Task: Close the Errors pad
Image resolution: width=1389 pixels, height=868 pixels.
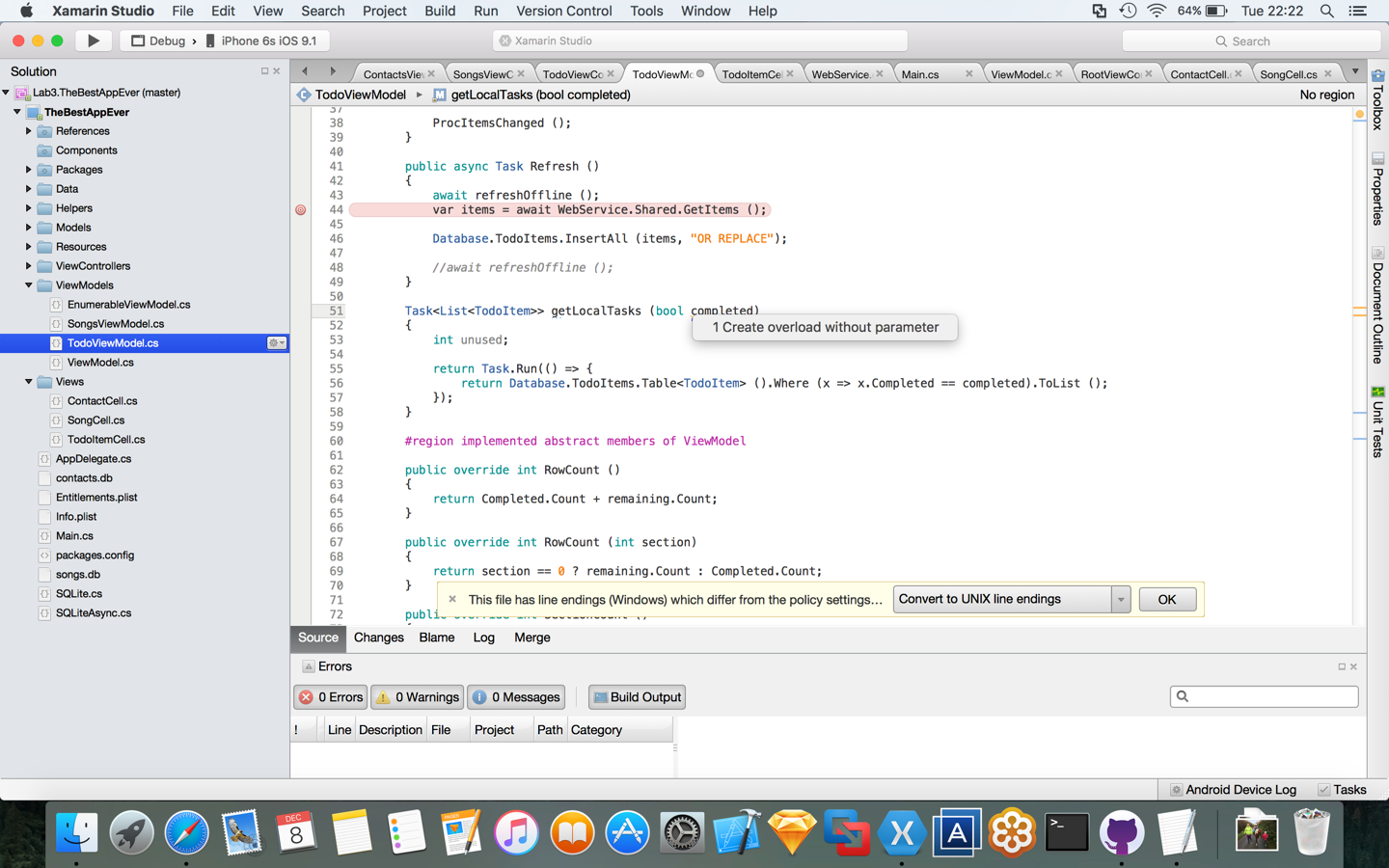Action: click(x=1353, y=666)
